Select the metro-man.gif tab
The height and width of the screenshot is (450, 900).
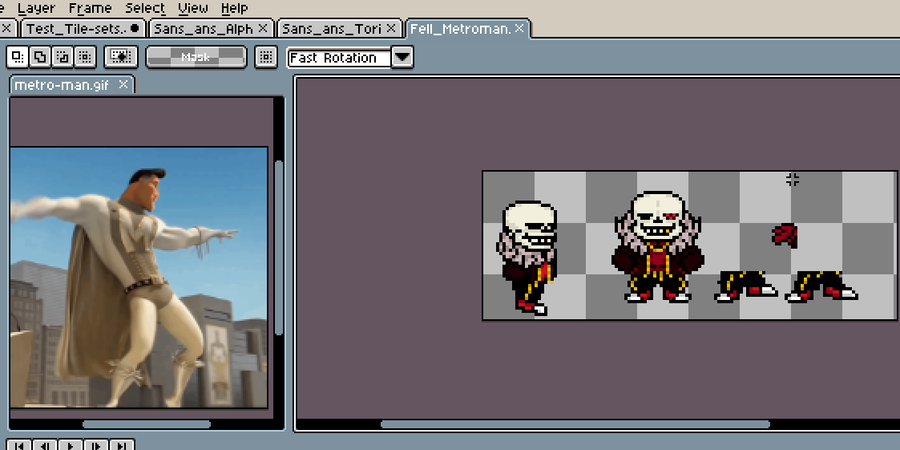pos(72,84)
